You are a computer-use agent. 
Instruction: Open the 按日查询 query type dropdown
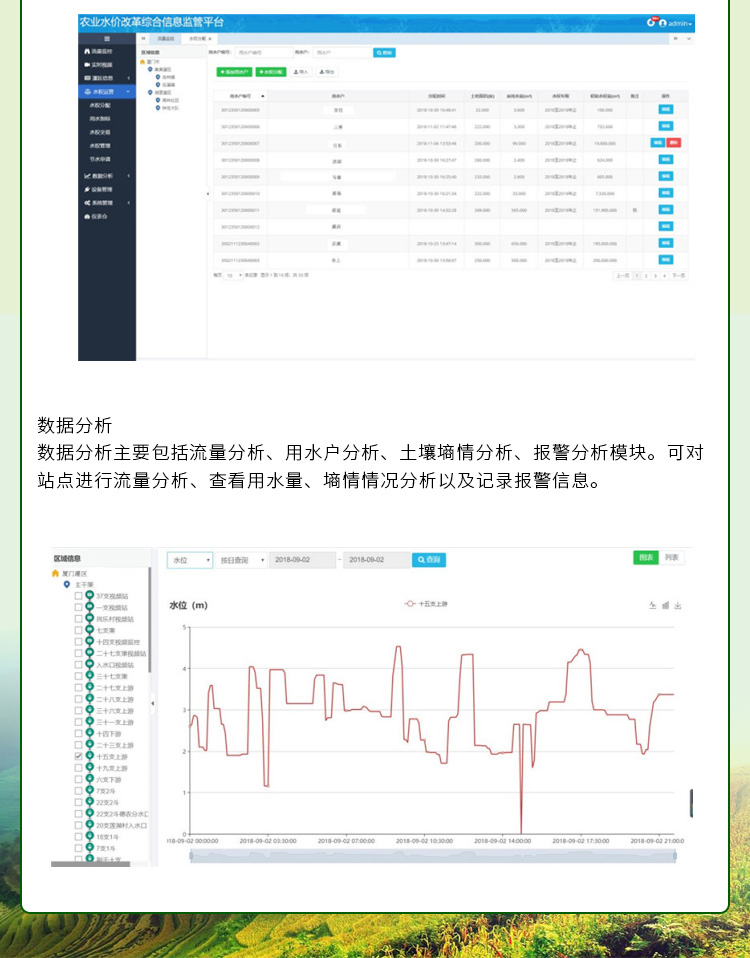point(241,560)
